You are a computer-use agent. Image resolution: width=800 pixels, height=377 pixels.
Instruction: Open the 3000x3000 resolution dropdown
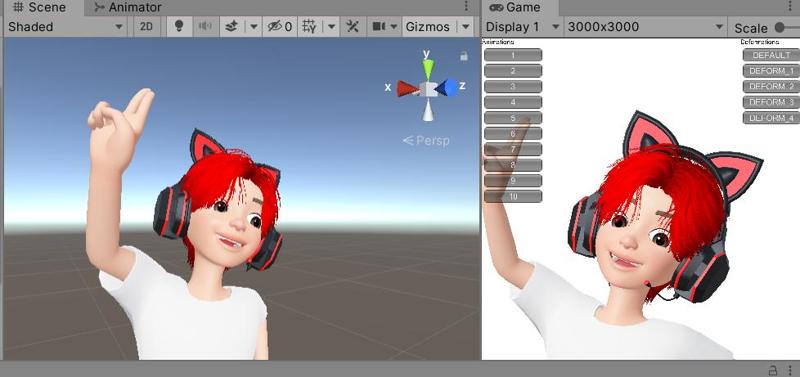point(645,27)
